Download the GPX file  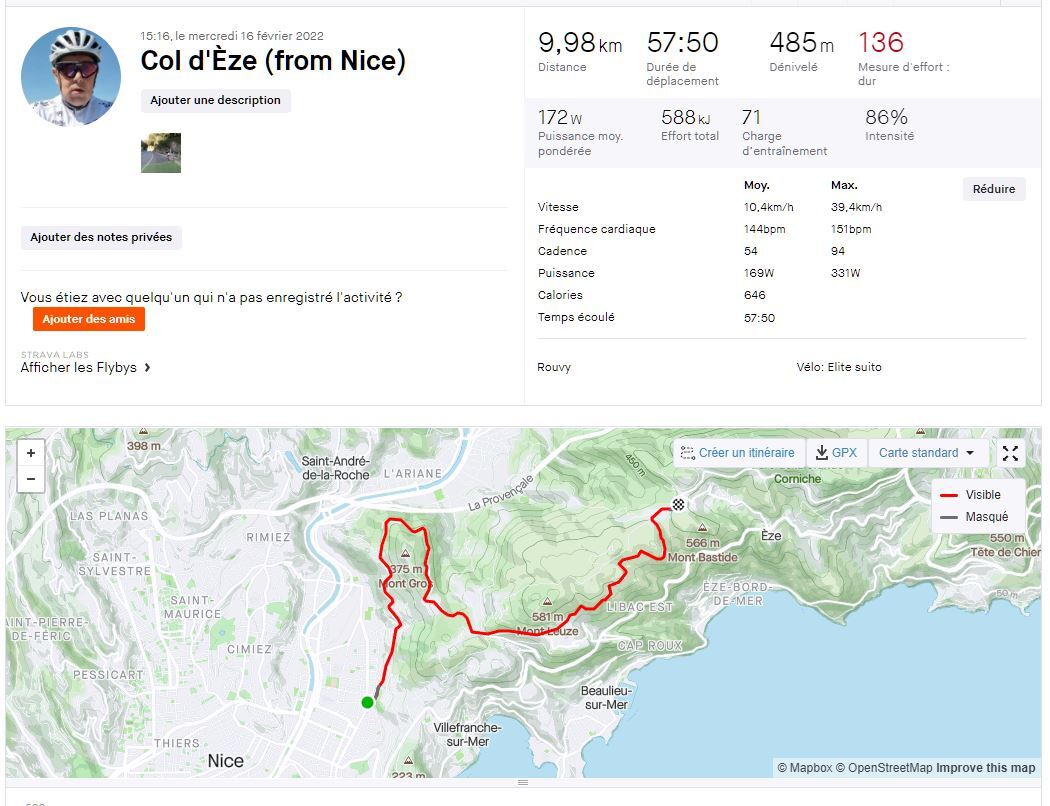click(836, 453)
